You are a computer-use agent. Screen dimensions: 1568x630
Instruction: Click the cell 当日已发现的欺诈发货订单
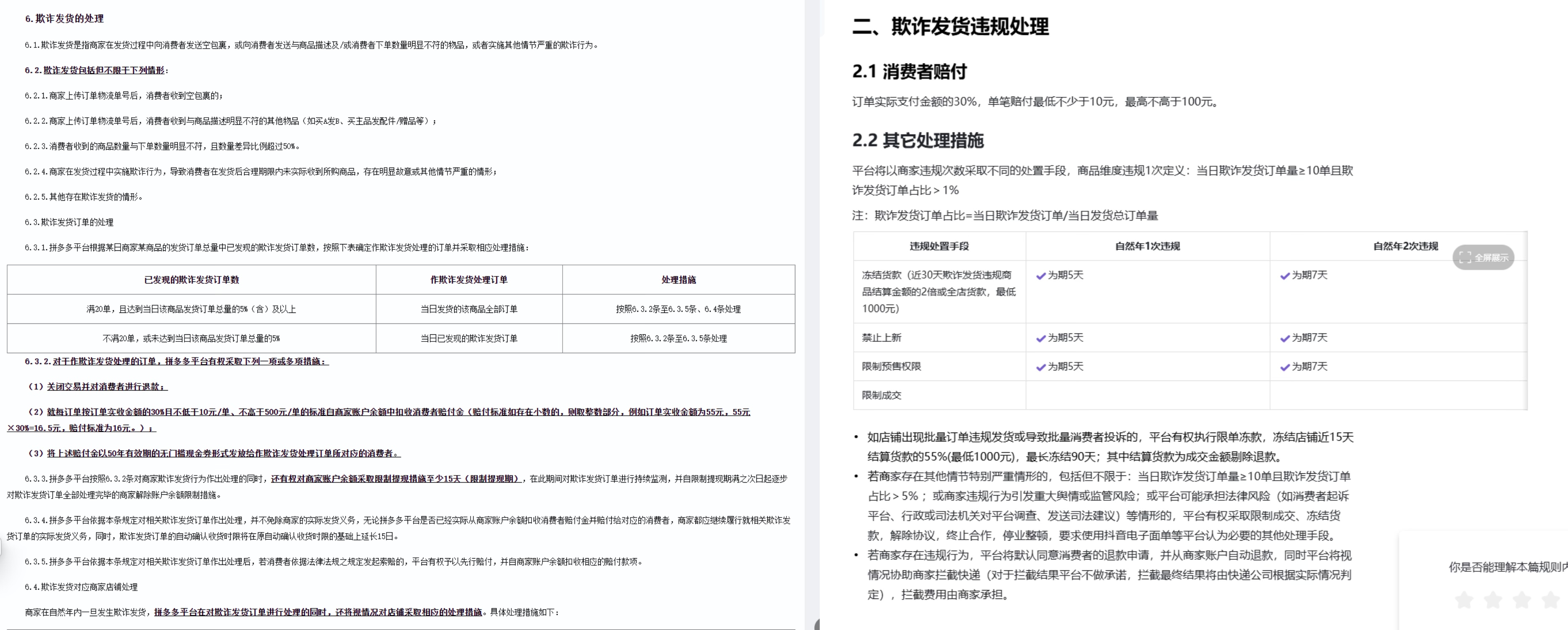pos(469,338)
